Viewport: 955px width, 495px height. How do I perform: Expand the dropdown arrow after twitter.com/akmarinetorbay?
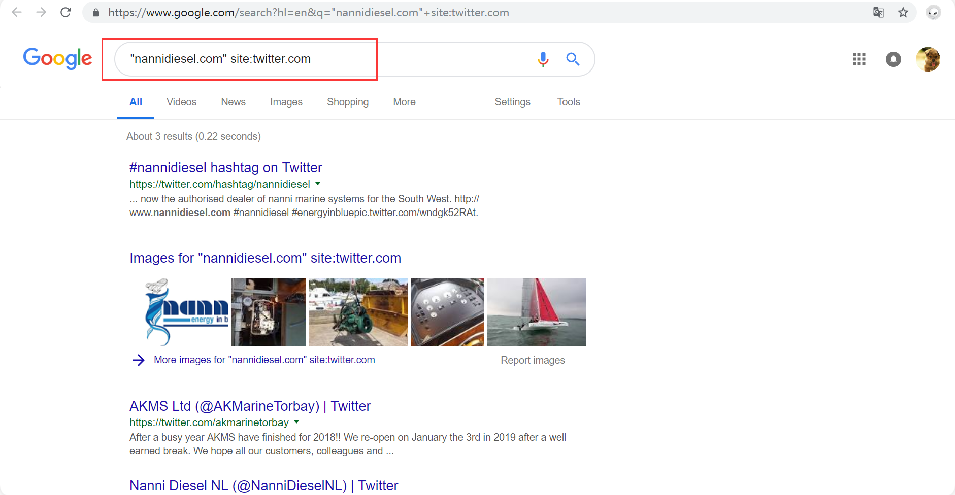pos(297,422)
